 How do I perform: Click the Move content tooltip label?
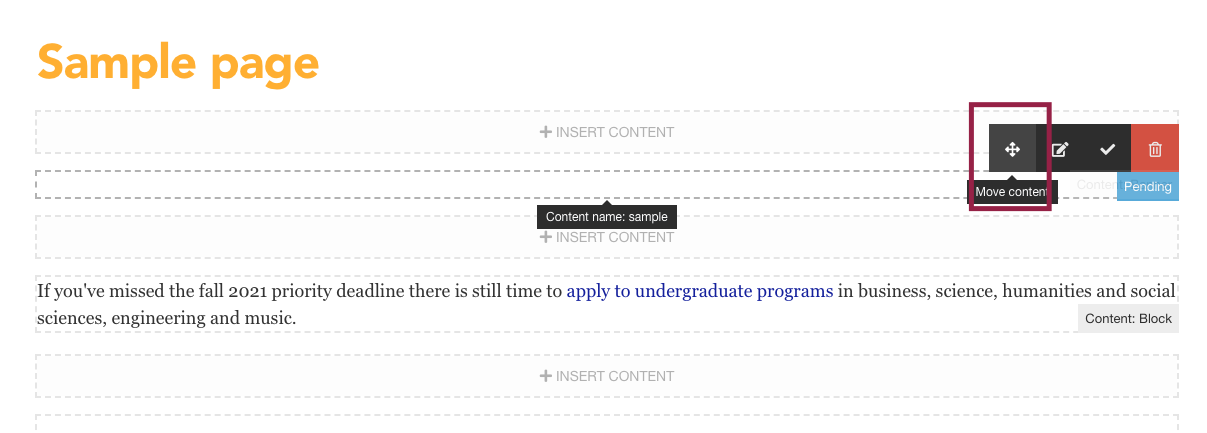click(1012, 191)
